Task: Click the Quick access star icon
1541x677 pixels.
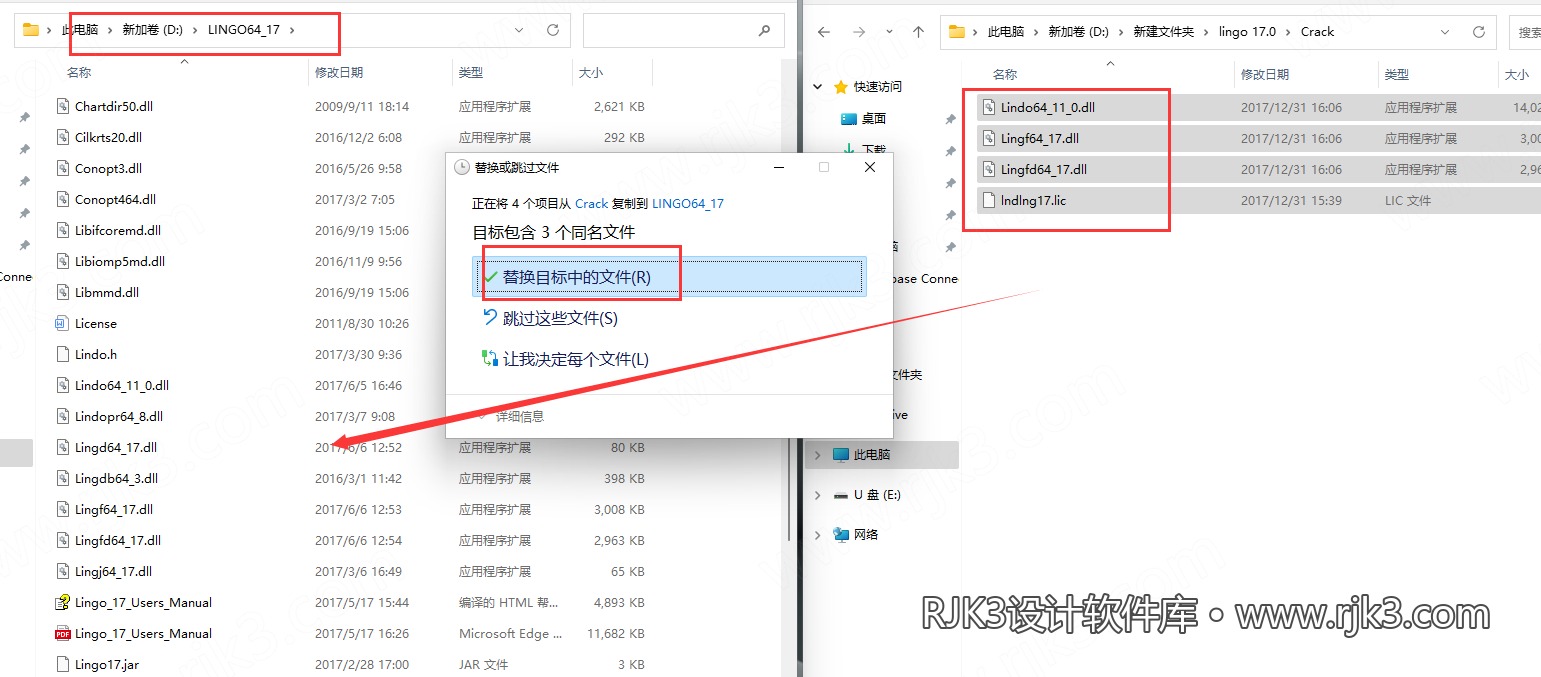Action: pyautogui.click(x=841, y=87)
